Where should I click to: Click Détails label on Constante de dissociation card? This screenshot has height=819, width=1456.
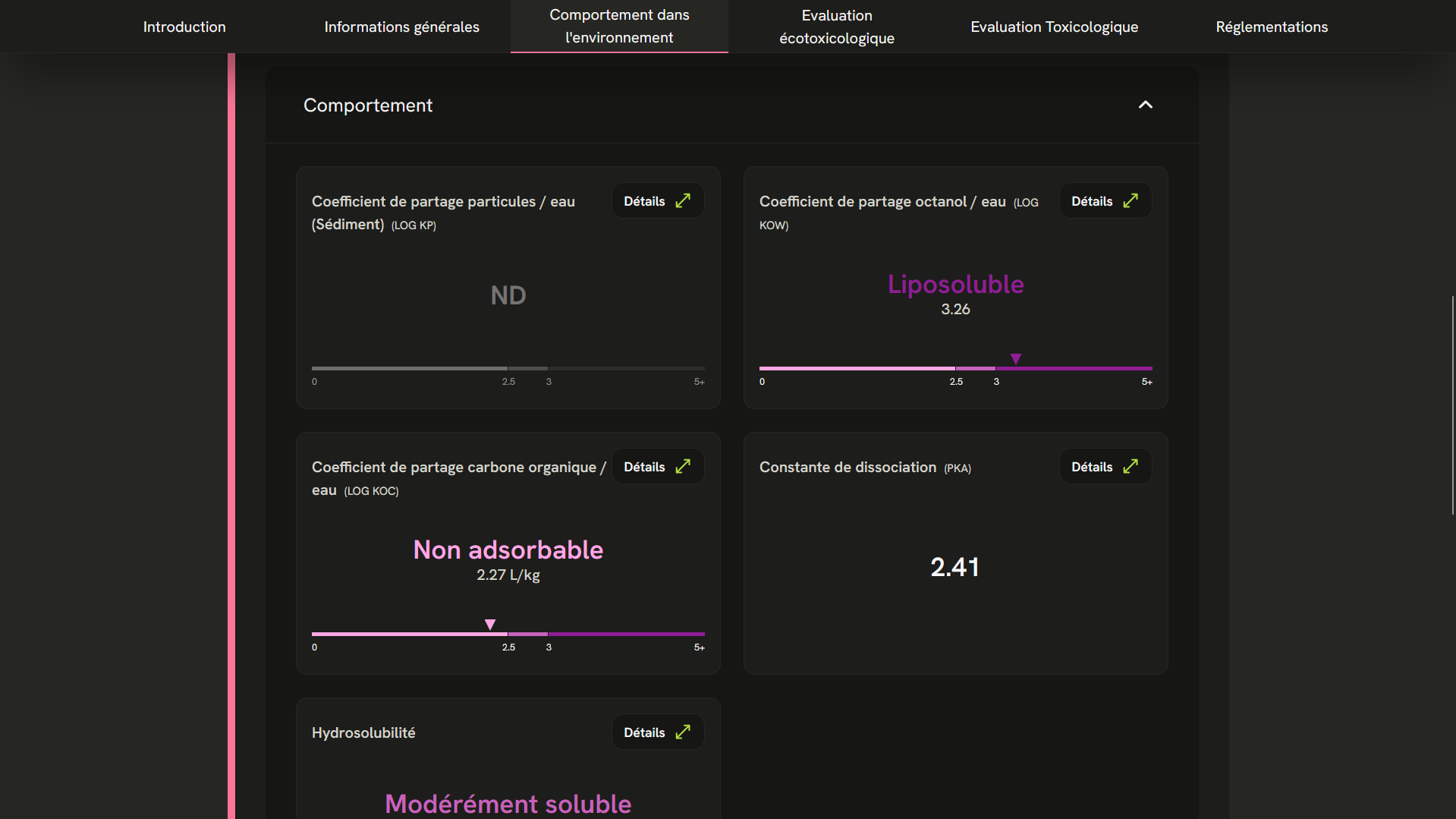1092,467
